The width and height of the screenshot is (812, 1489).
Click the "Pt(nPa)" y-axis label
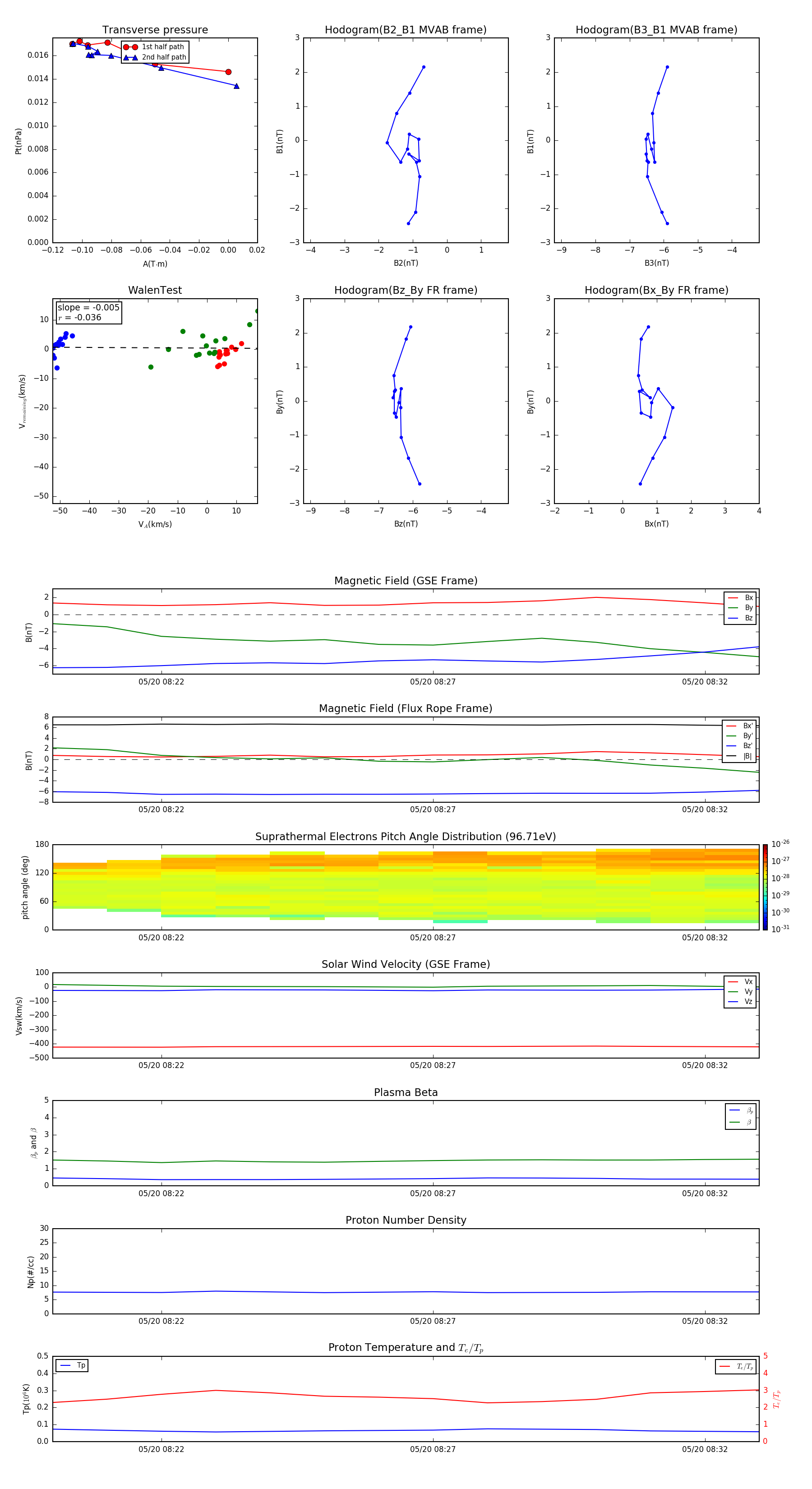18,140
